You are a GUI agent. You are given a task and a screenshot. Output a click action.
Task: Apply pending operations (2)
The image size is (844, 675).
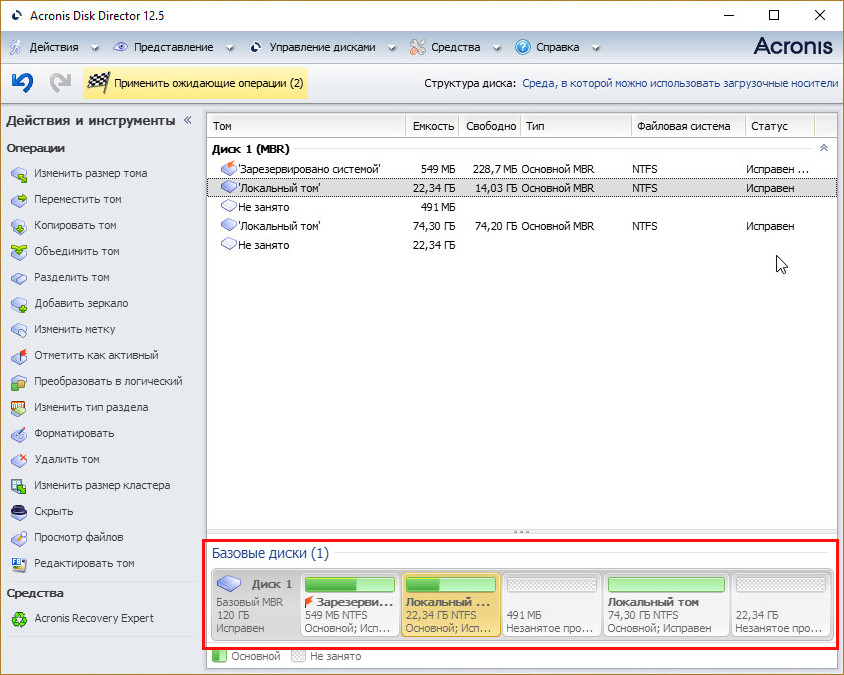pyautogui.click(x=195, y=83)
